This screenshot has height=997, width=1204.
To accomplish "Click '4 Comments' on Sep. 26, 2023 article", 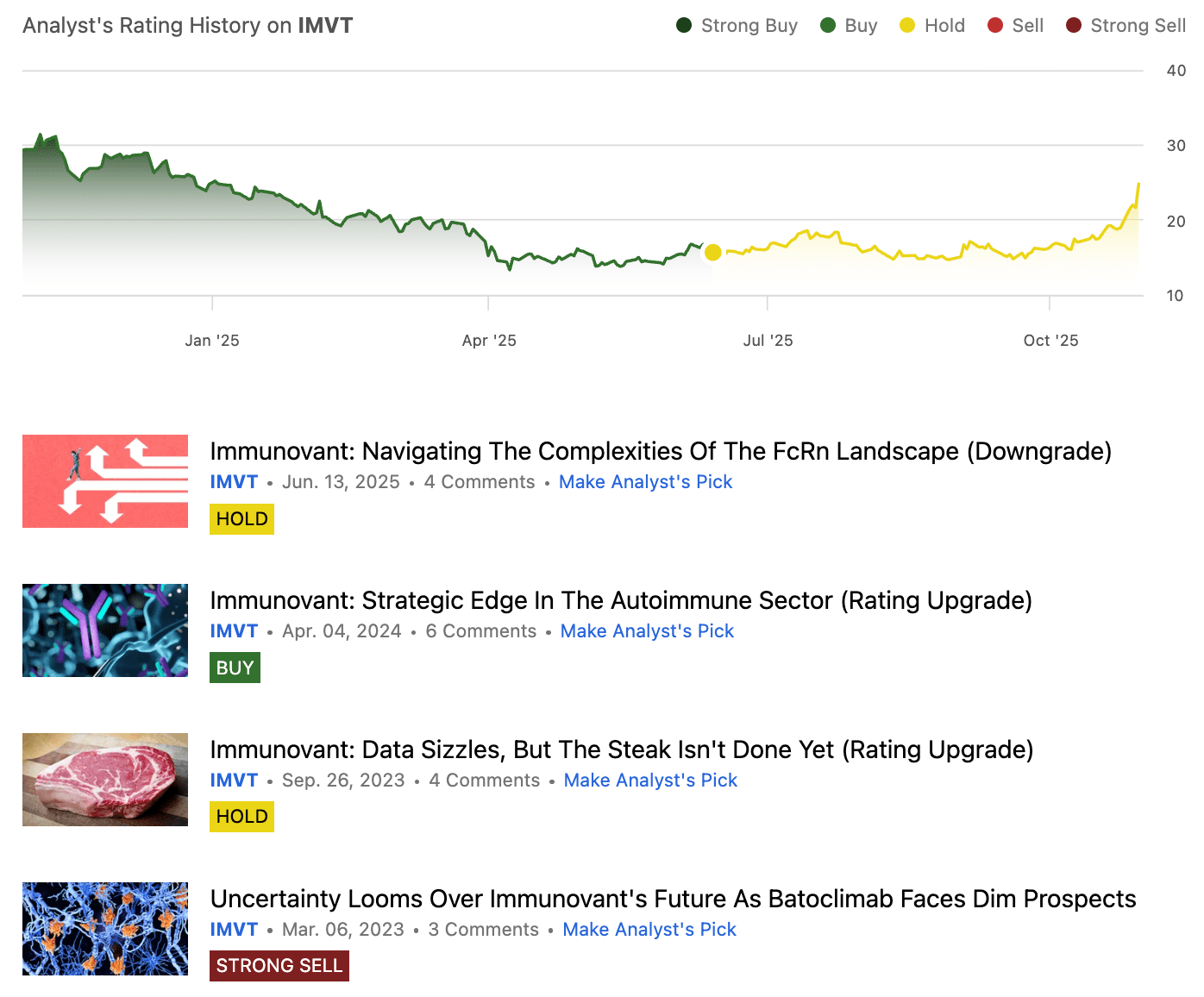I will 485,781.
